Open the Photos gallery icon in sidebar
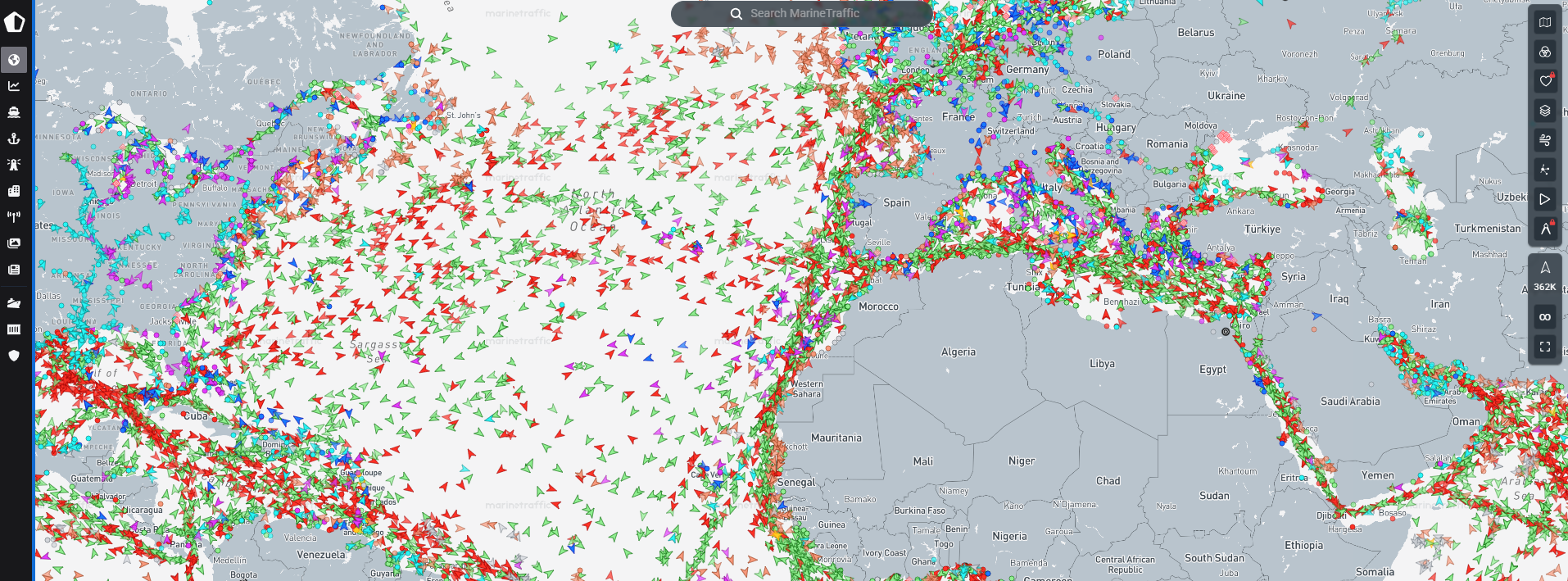The image size is (1568, 581). pyautogui.click(x=14, y=243)
